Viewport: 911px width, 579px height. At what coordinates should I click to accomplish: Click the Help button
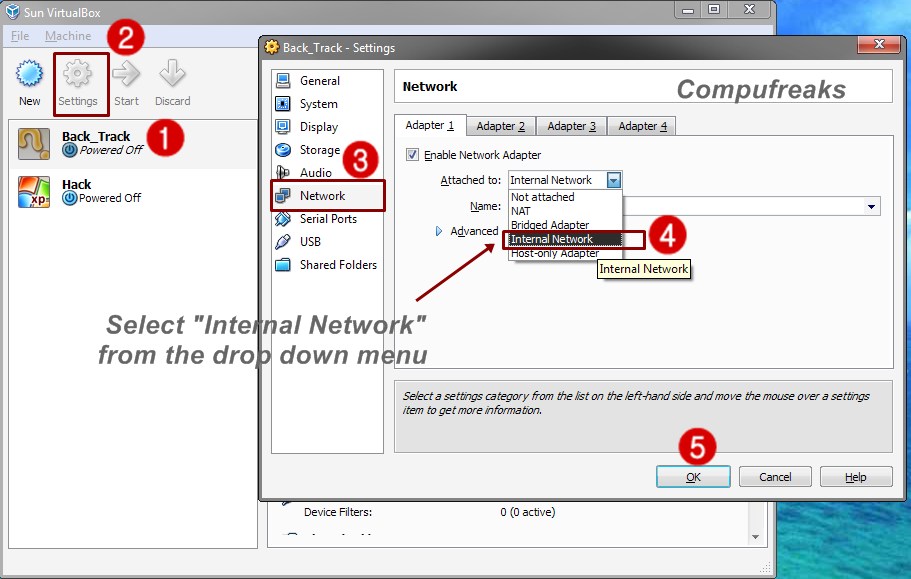(x=856, y=476)
